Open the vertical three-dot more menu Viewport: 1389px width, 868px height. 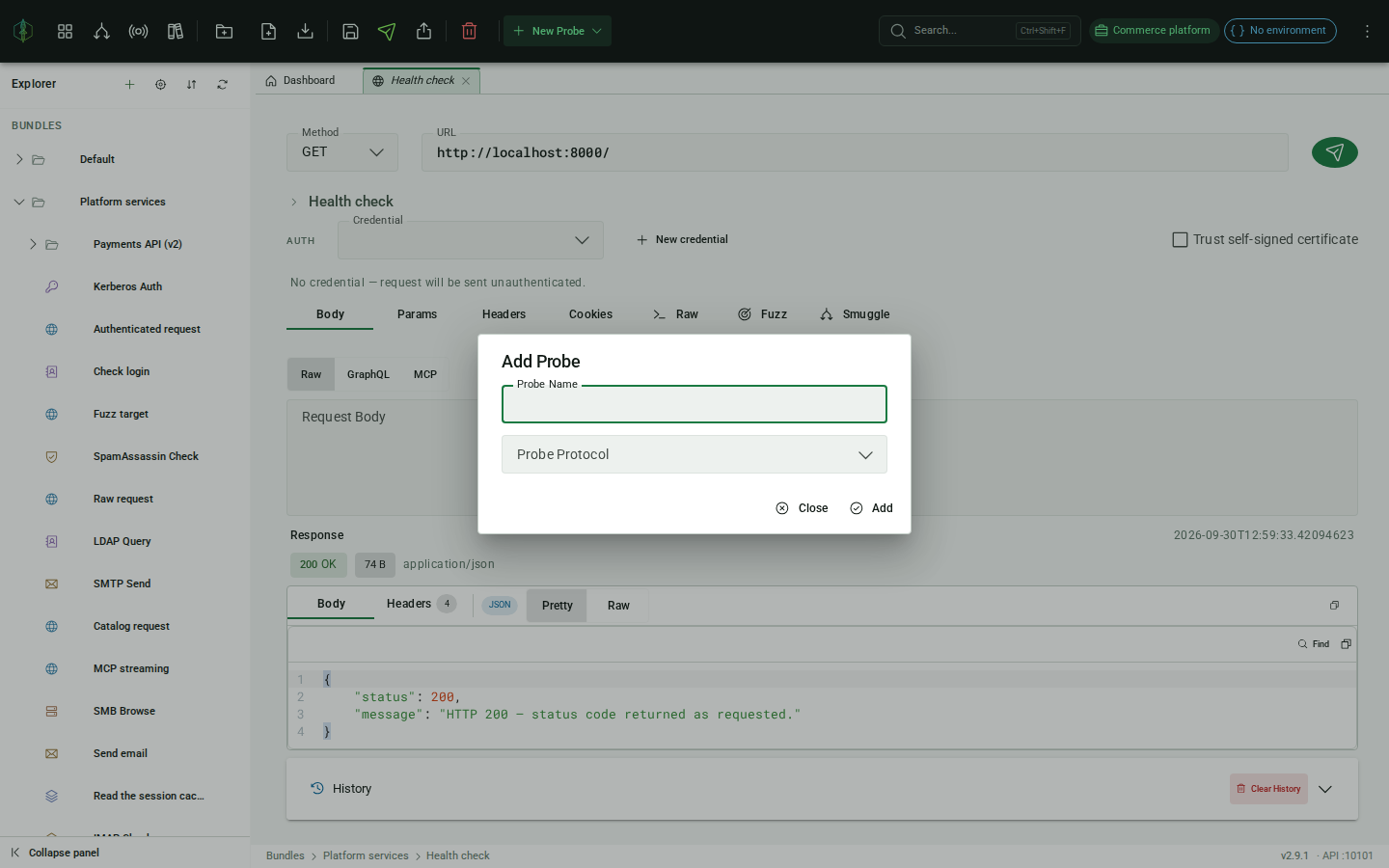pyautogui.click(x=1367, y=31)
